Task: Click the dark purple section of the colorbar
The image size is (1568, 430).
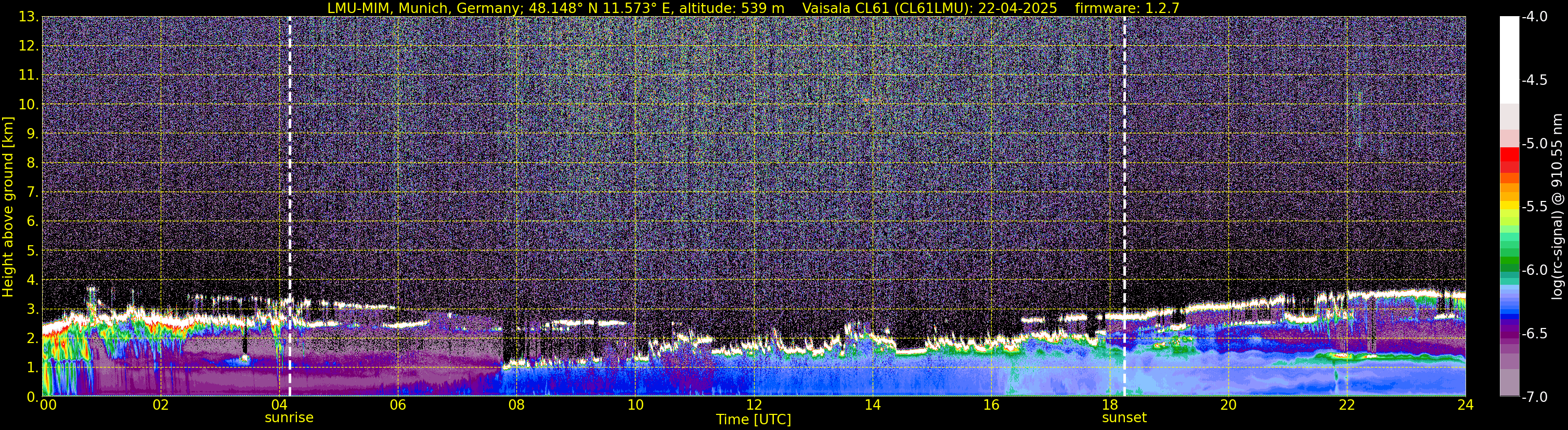Action: 1510,334
